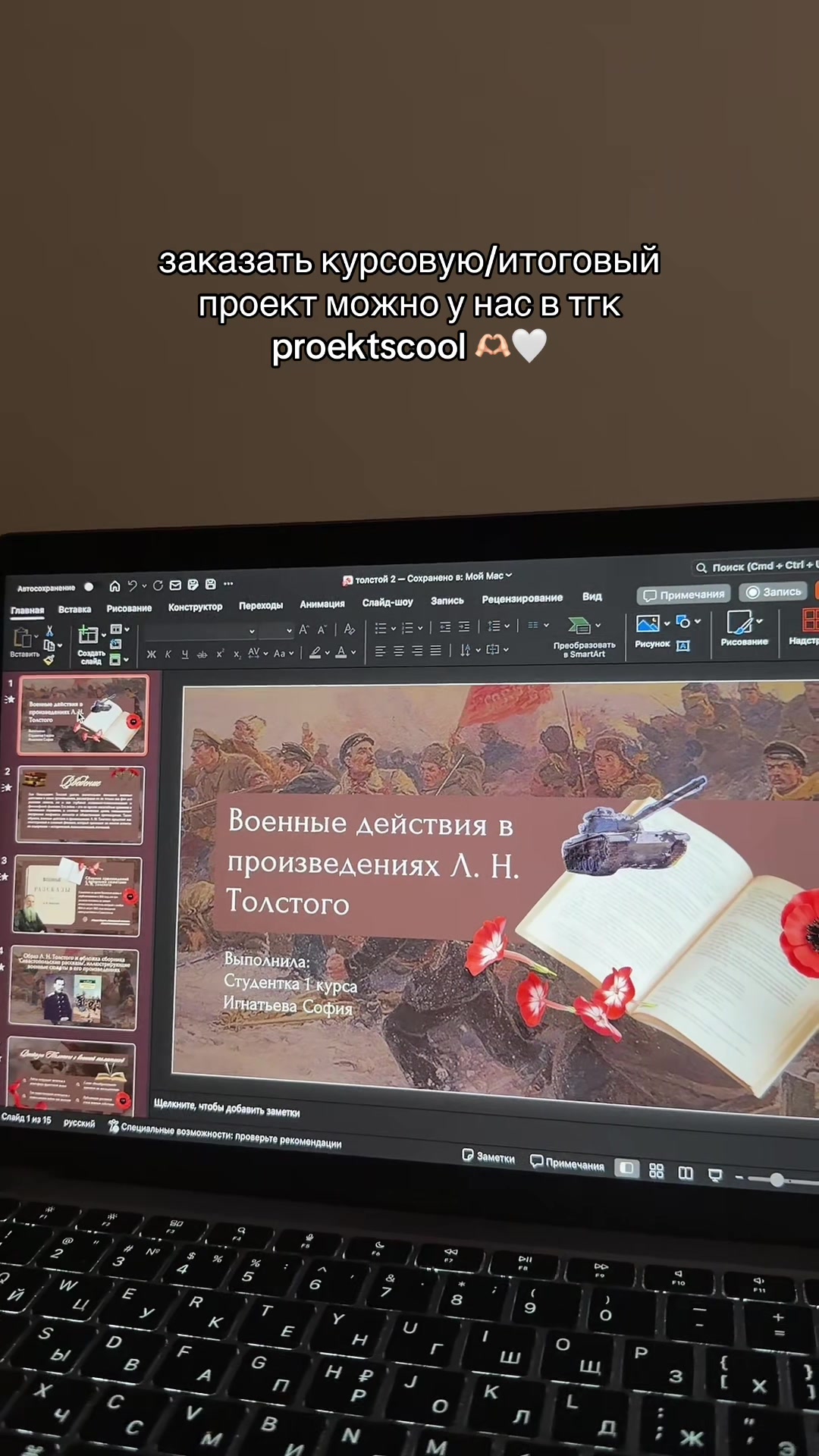Image resolution: width=819 pixels, height=1456 pixels.
Task: Switch to reading view
Action: pos(686,1173)
